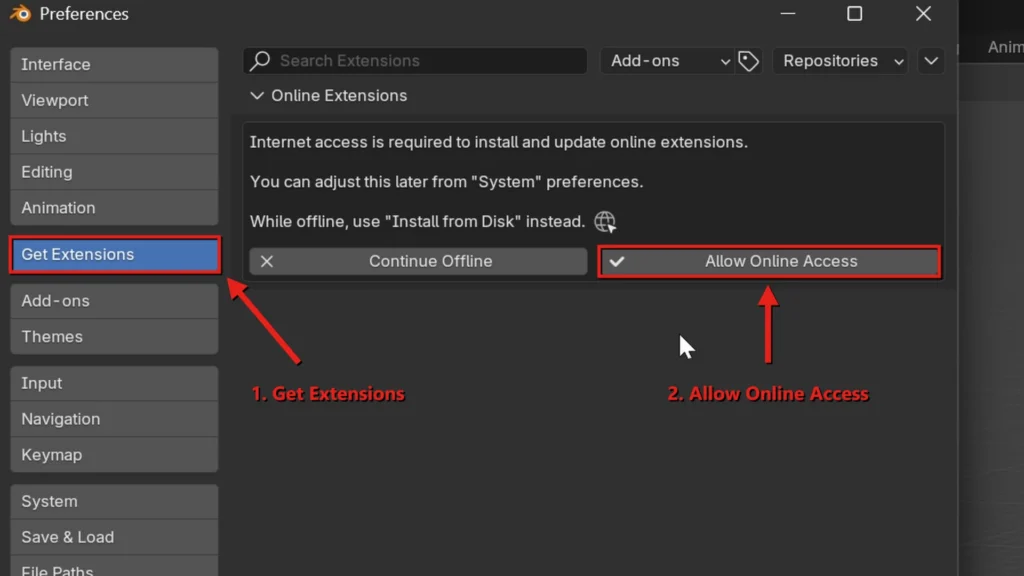The width and height of the screenshot is (1024, 576).
Task: Open the Keymap preferences
Action: coord(114,455)
